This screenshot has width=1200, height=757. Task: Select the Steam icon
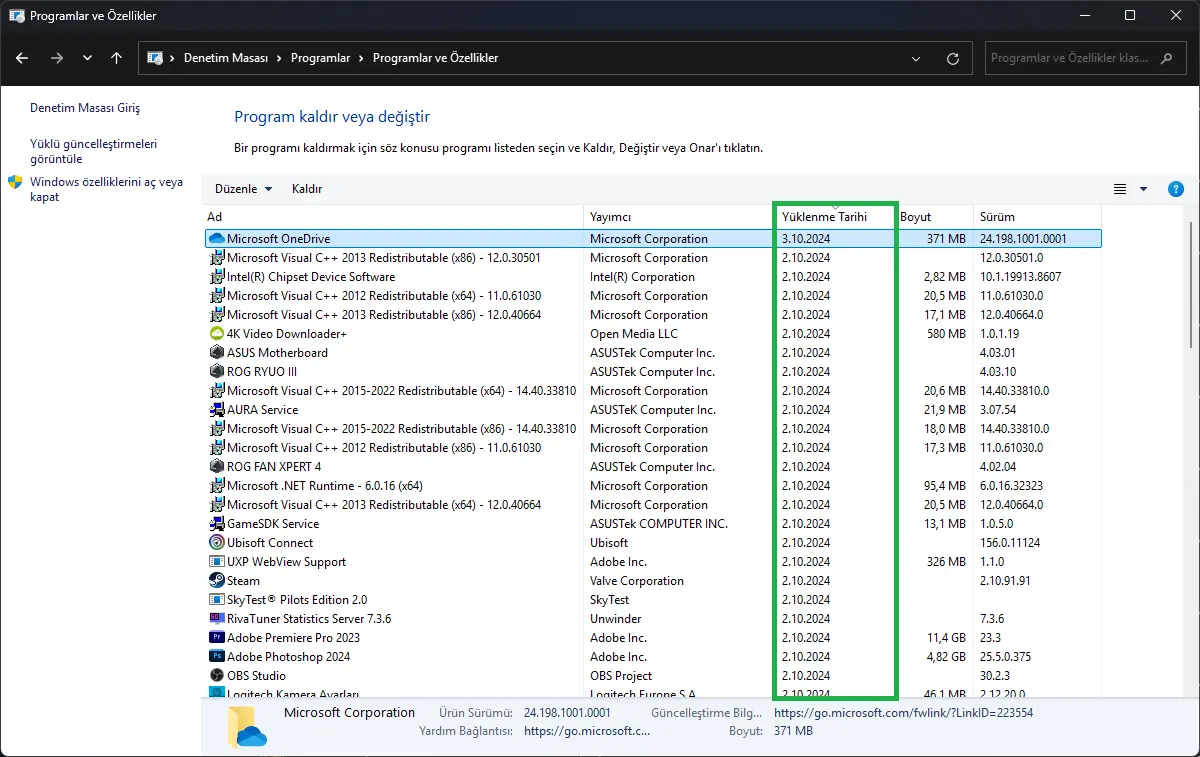[x=217, y=581]
